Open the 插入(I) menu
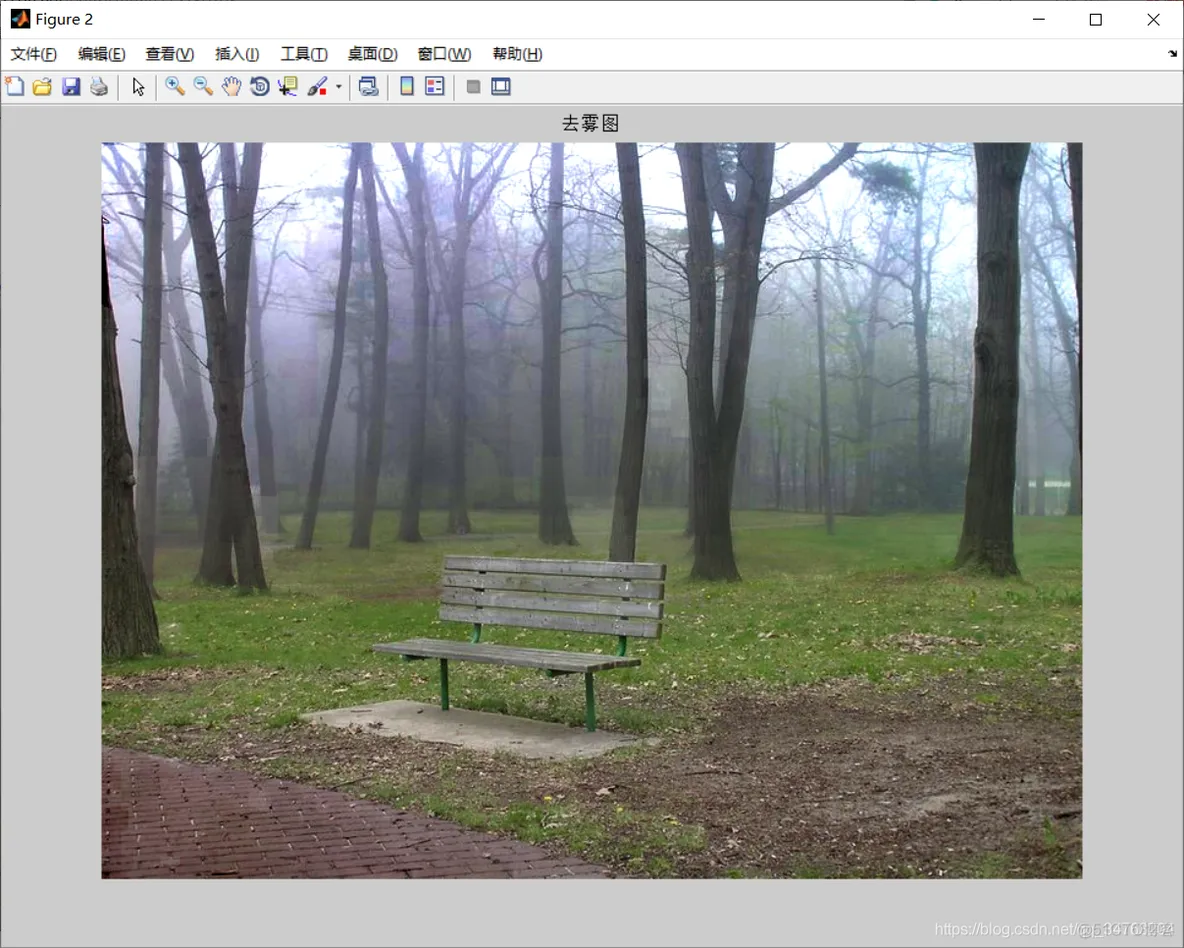Screen dimensions: 1184x948 point(237,54)
